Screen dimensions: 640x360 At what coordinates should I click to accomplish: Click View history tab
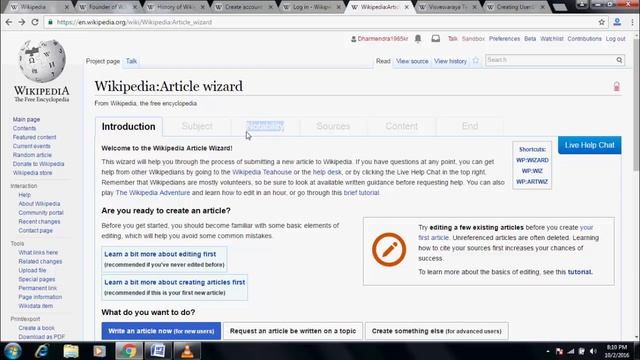click(x=450, y=61)
